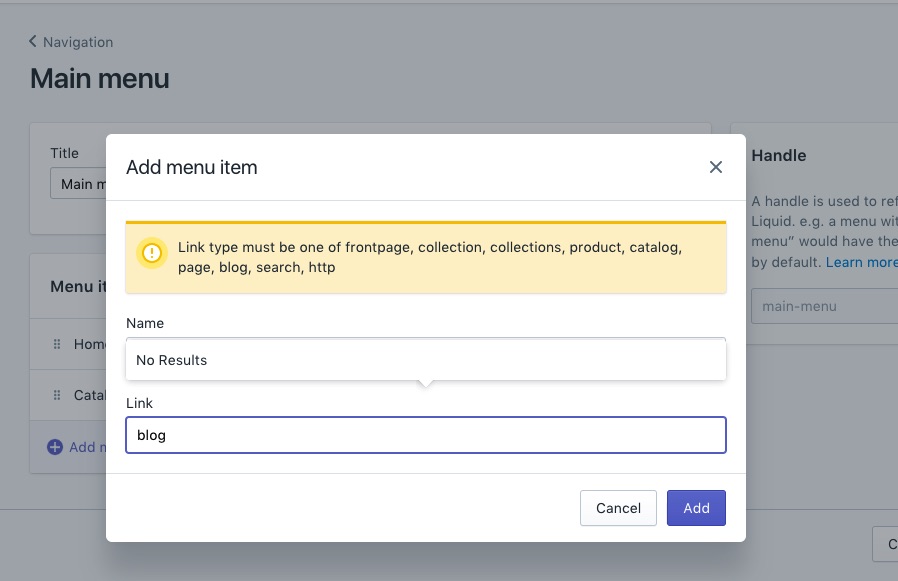
Task: Click the plus icon to add menu item
Action: click(55, 447)
